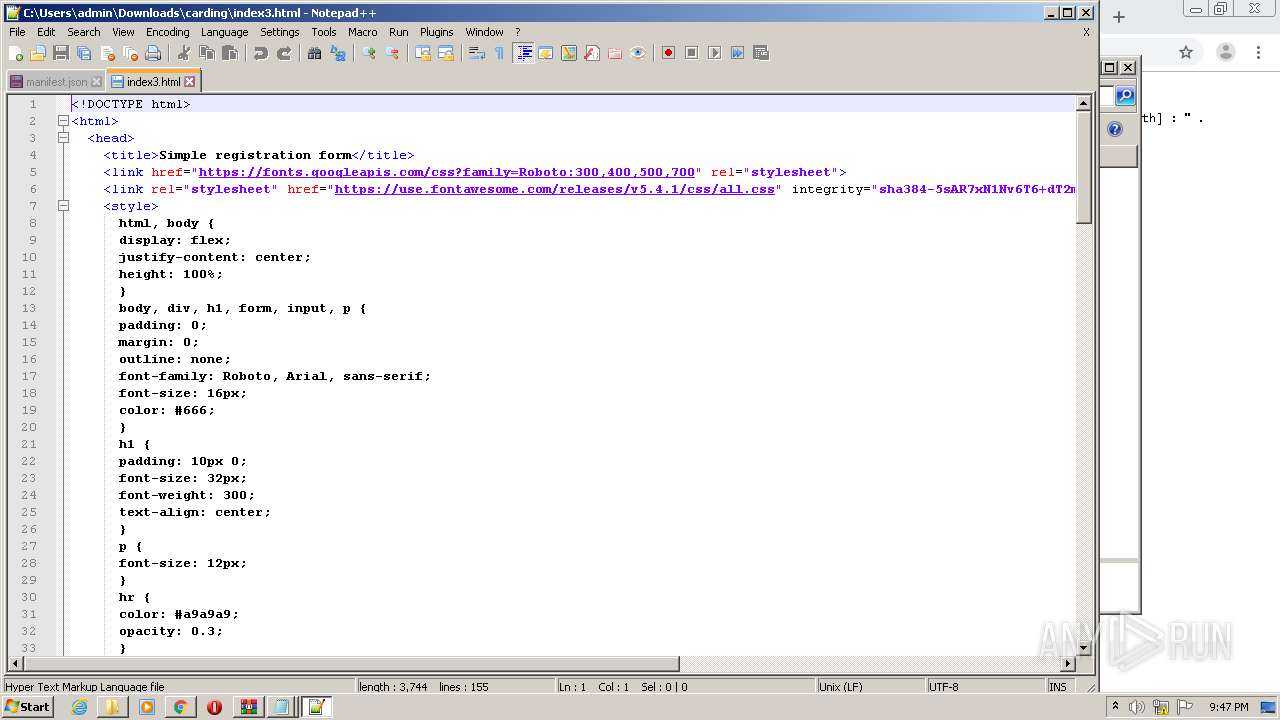Switch to manifest.json tab

click(55, 82)
